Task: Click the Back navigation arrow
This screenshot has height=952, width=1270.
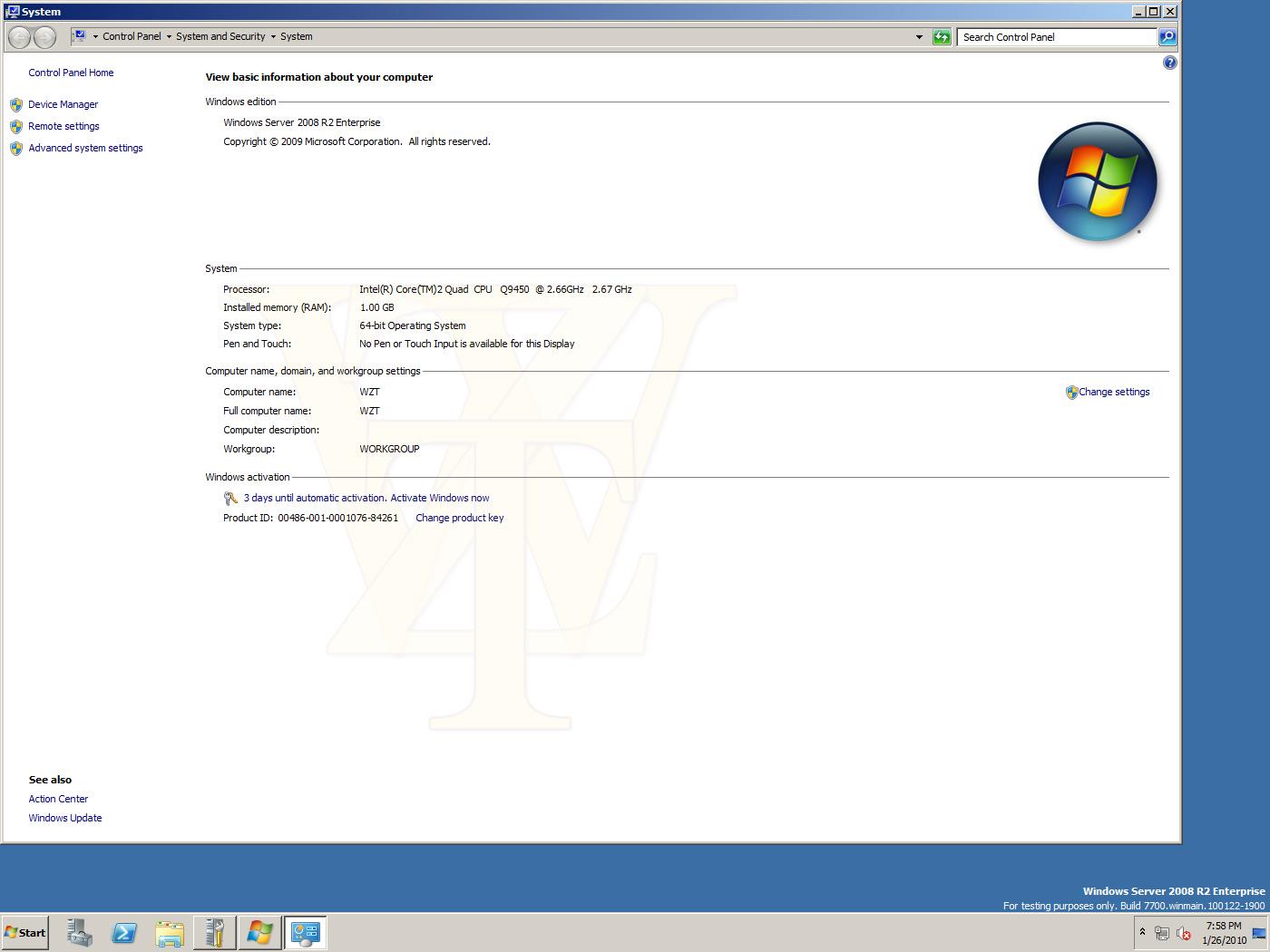Action: (x=19, y=37)
